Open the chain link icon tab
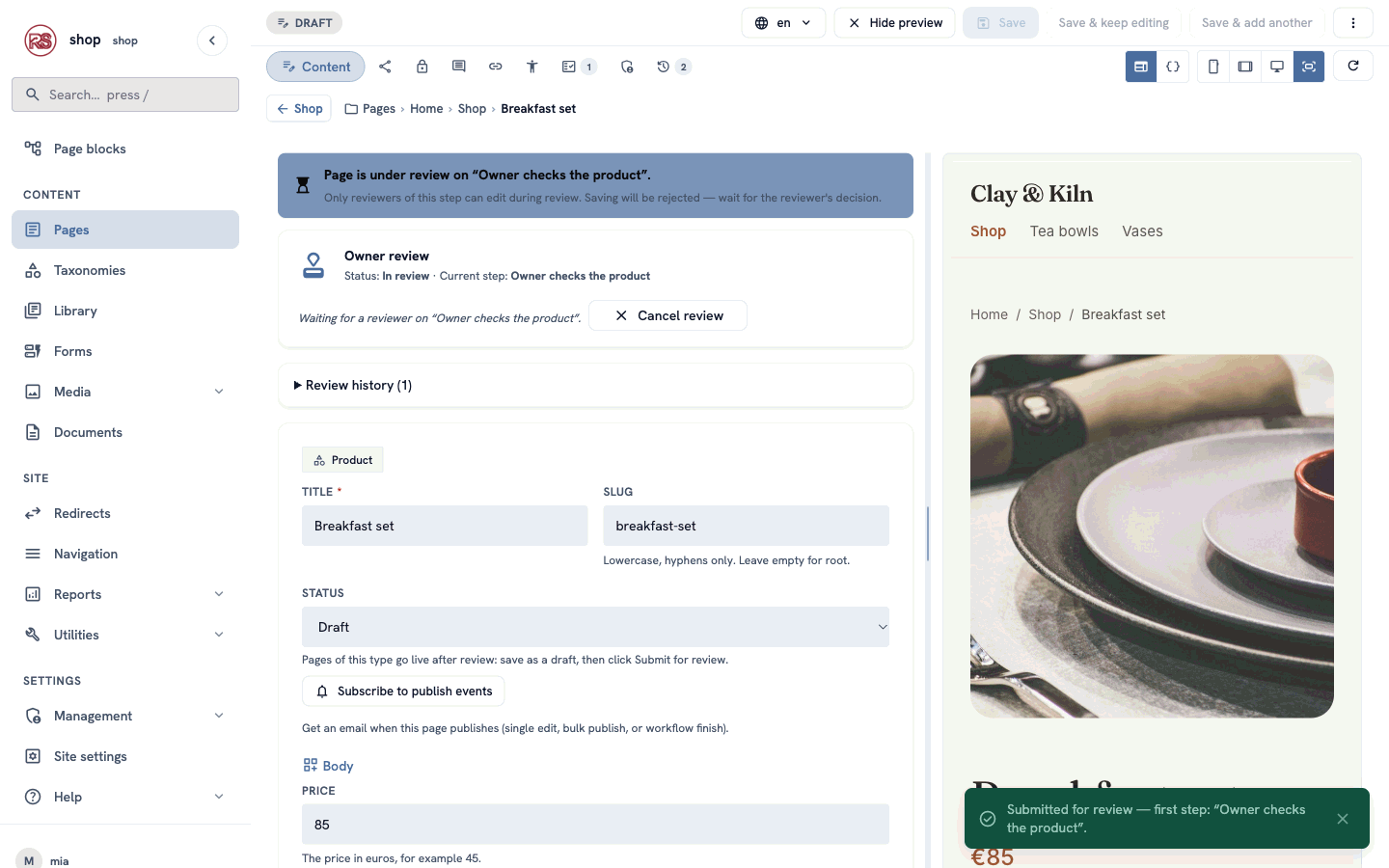The height and width of the screenshot is (868, 1389). (x=495, y=67)
